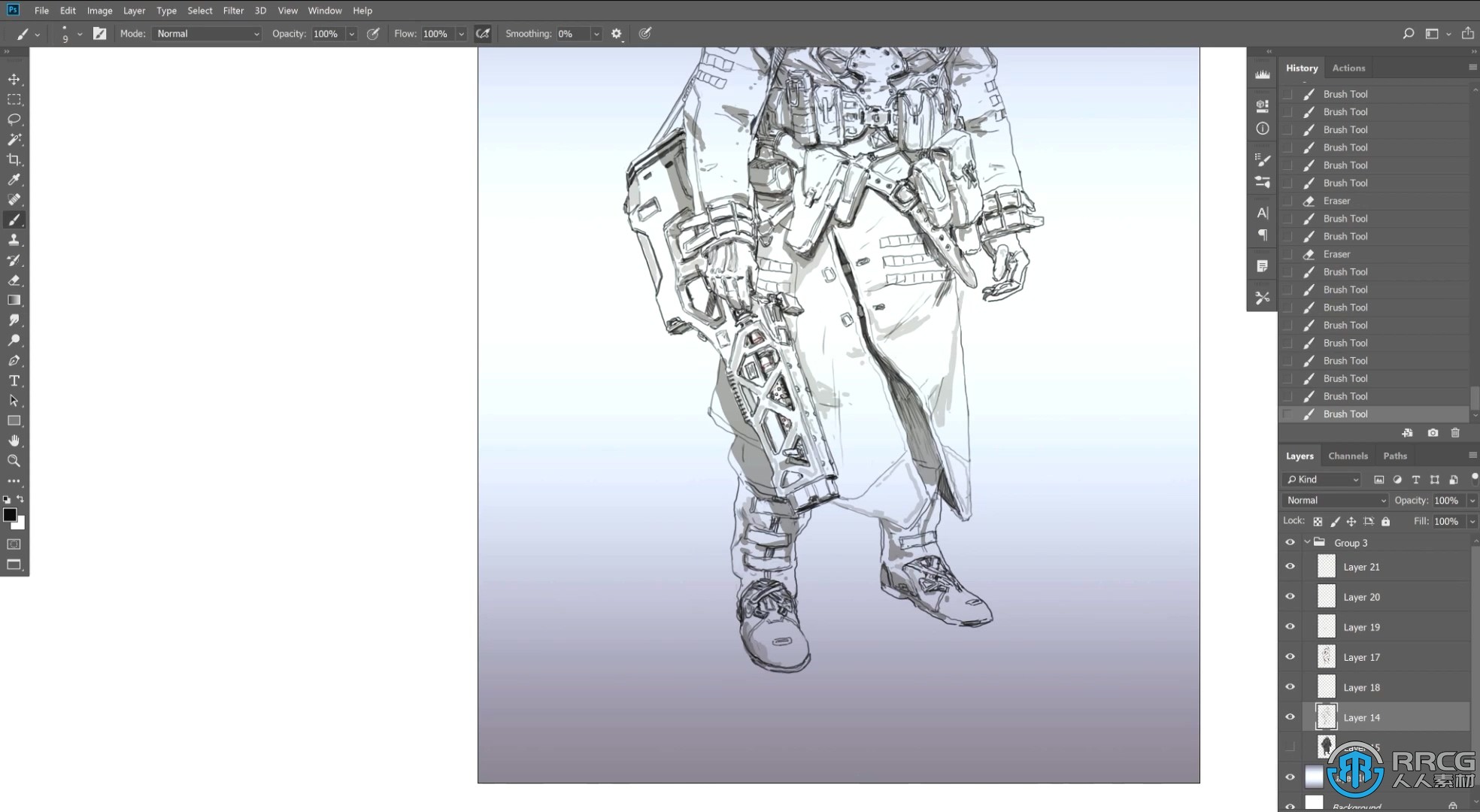1480x812 pixels.
Task: Hide Layer 21 visibility eye
Action: [1290, 567]
